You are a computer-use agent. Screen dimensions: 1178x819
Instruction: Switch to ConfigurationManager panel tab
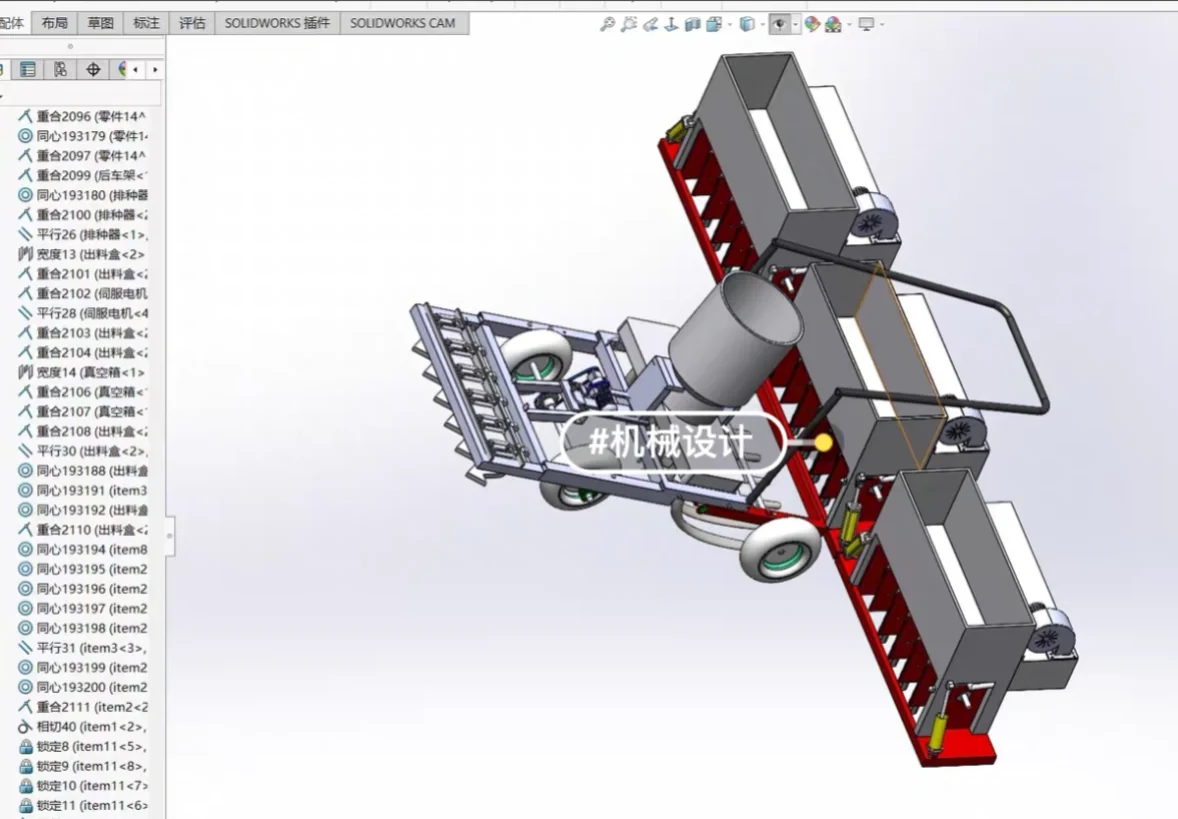tap(60, 70)
